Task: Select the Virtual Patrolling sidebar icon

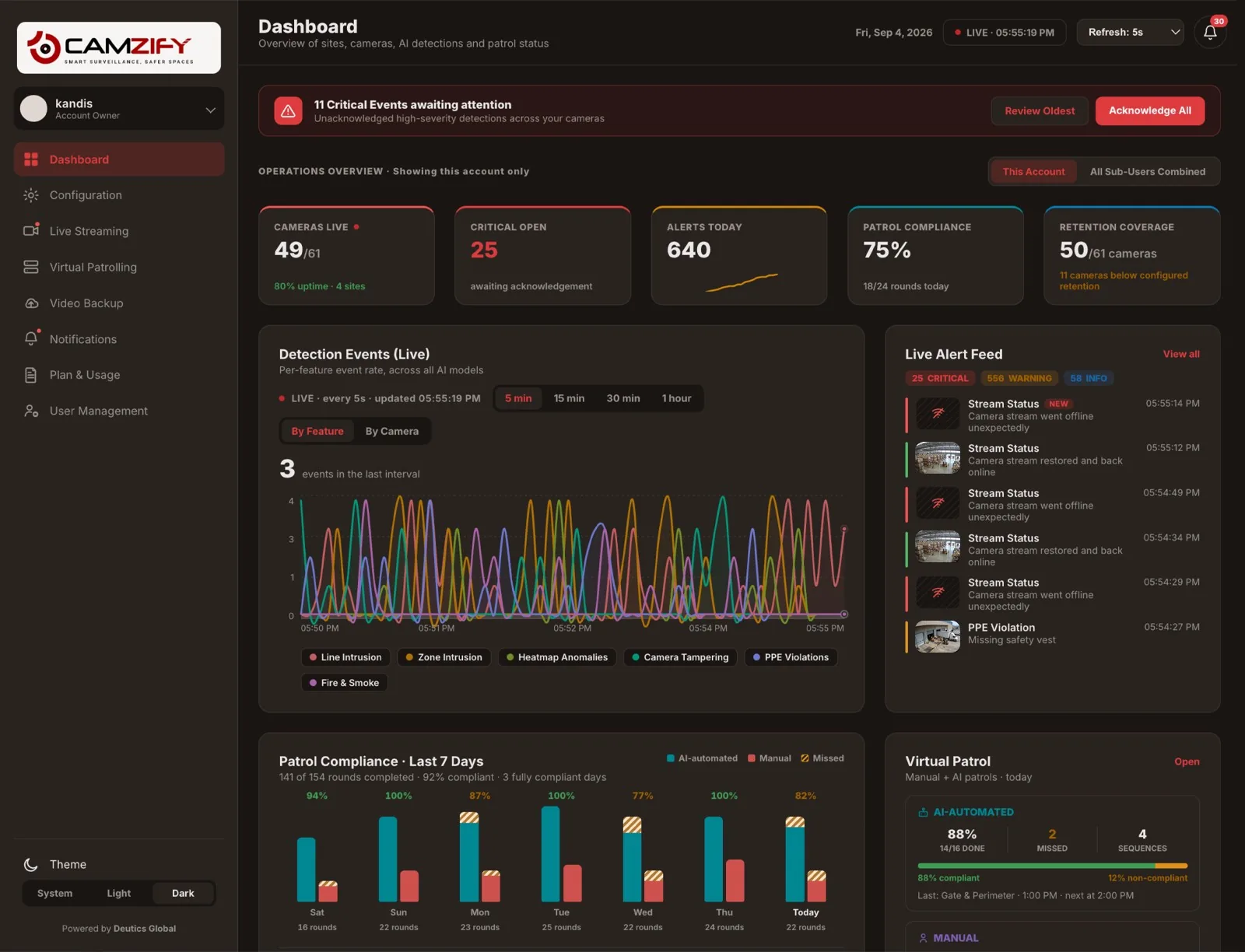Action: tap(31, 267)
